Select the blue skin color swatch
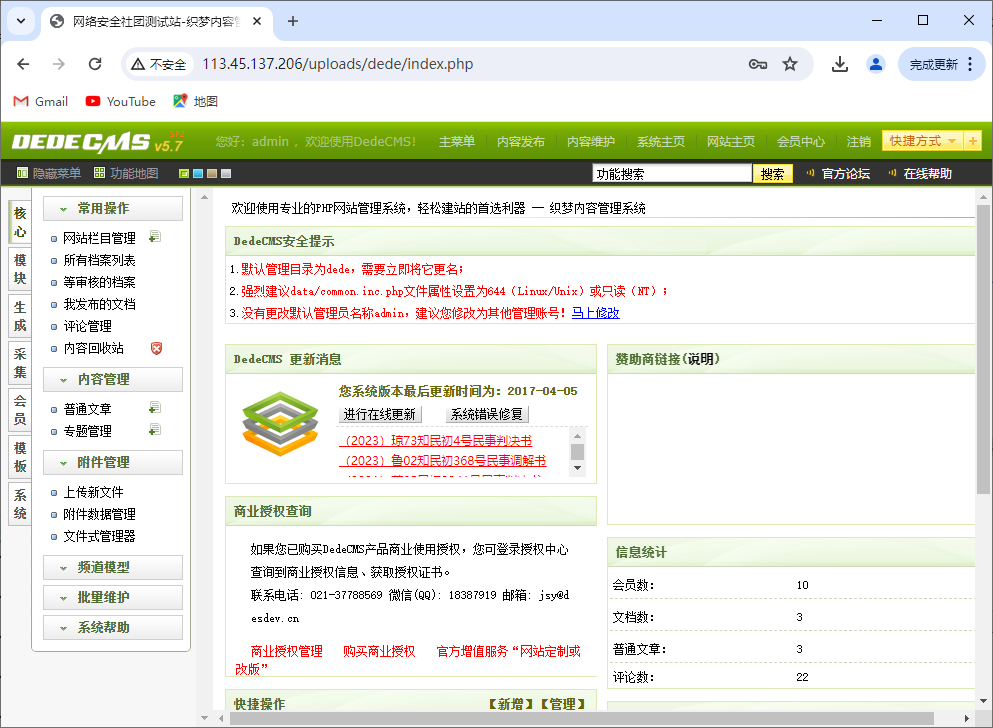The width and height of the screenshot is (993, 728). pos(198,174)
